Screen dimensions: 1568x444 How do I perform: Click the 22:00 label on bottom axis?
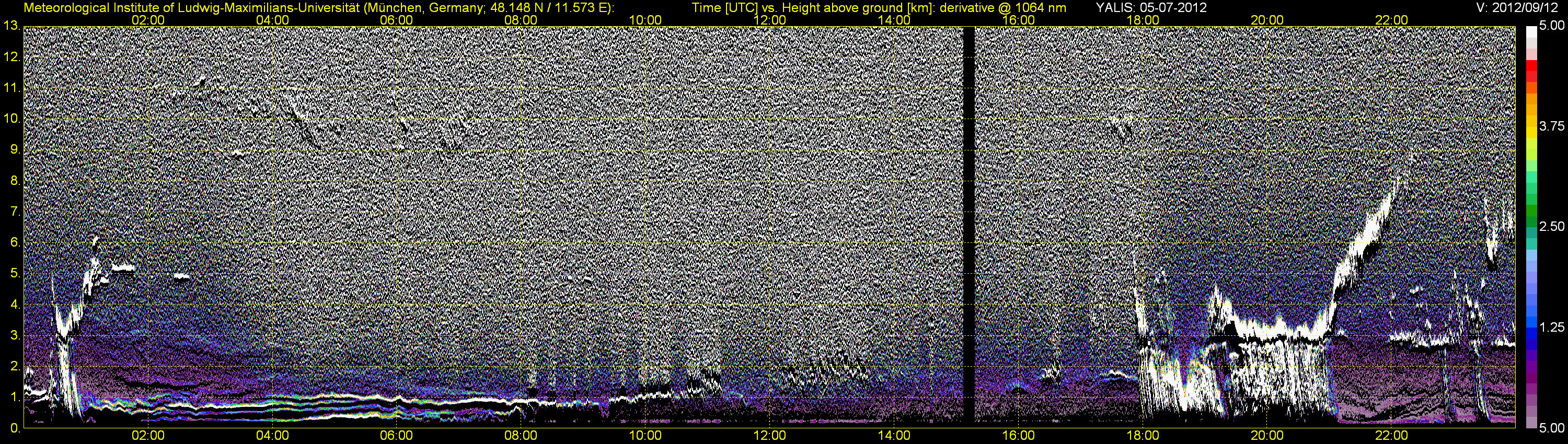click(1392, 436)
